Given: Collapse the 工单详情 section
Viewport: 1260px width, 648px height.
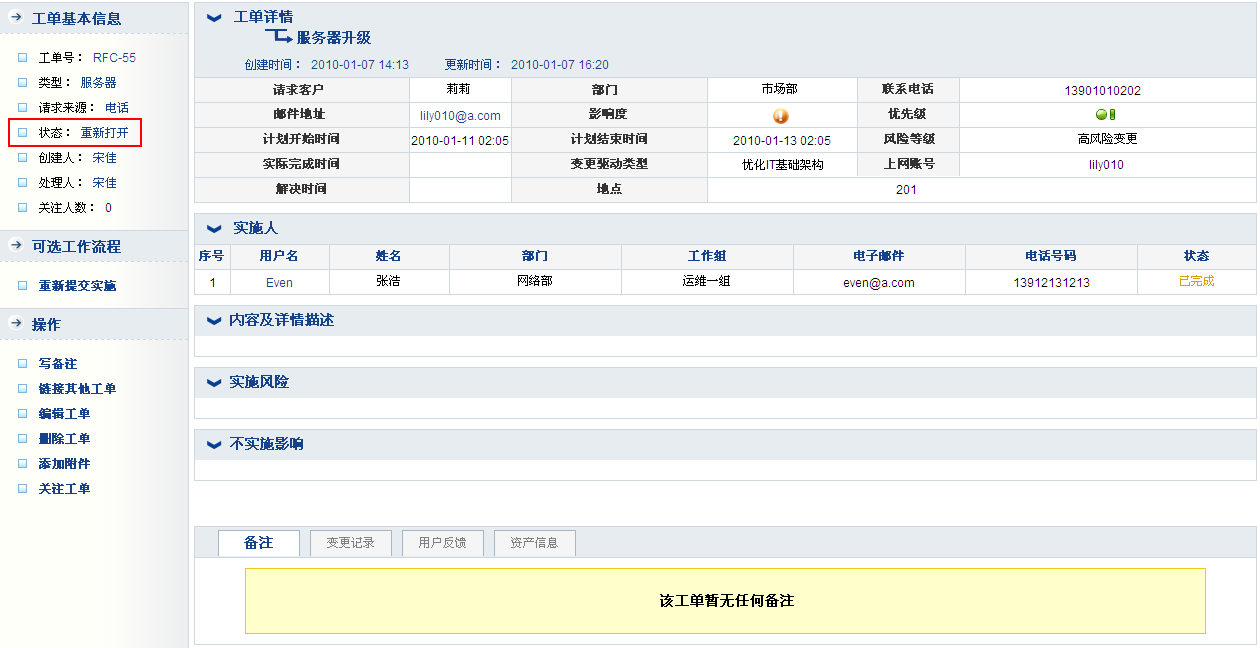Looking at the screenshot, I should [x=214, y=18].
